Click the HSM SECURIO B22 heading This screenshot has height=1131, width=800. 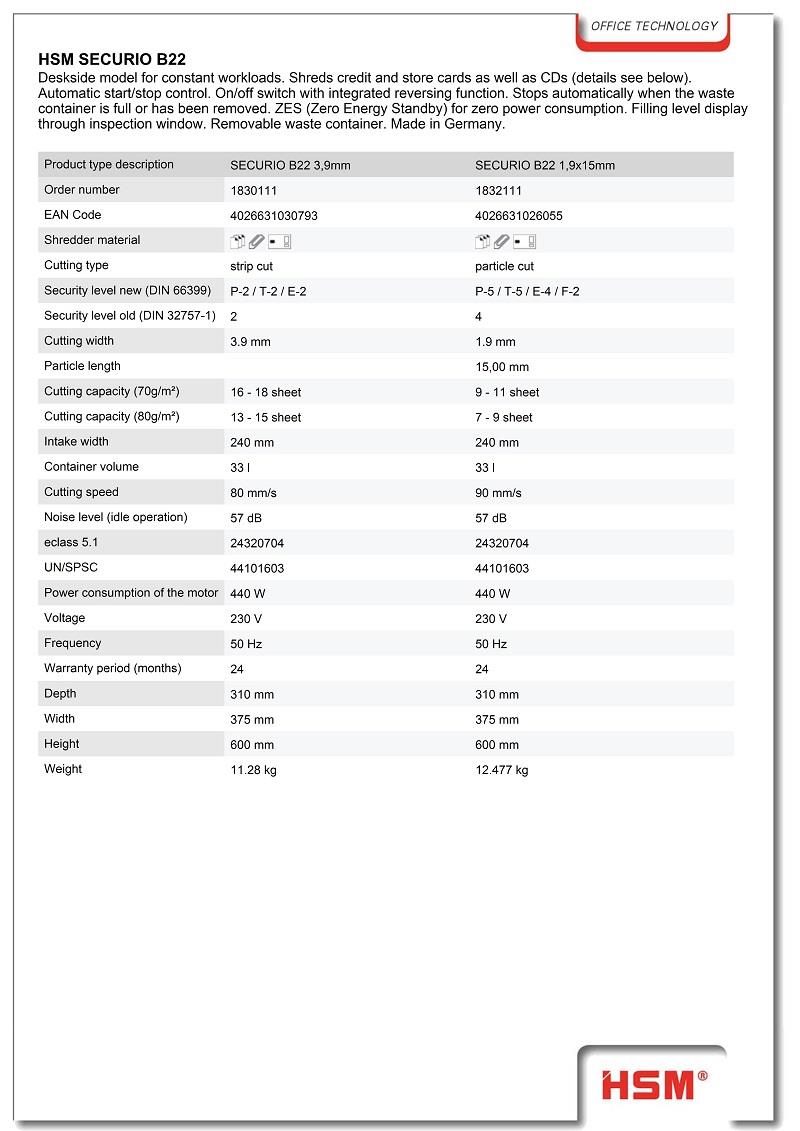(112, 59)
